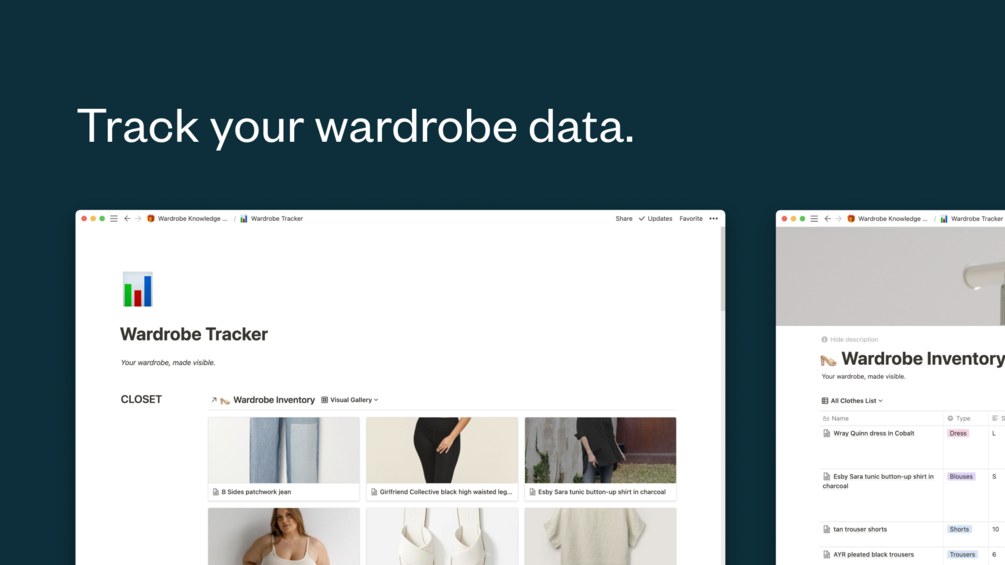The width and height of the screenshot is (1005, 565).
Task: Select the Wardrobe Tracker breadcrumb in left window
Action: pos(271,218)
